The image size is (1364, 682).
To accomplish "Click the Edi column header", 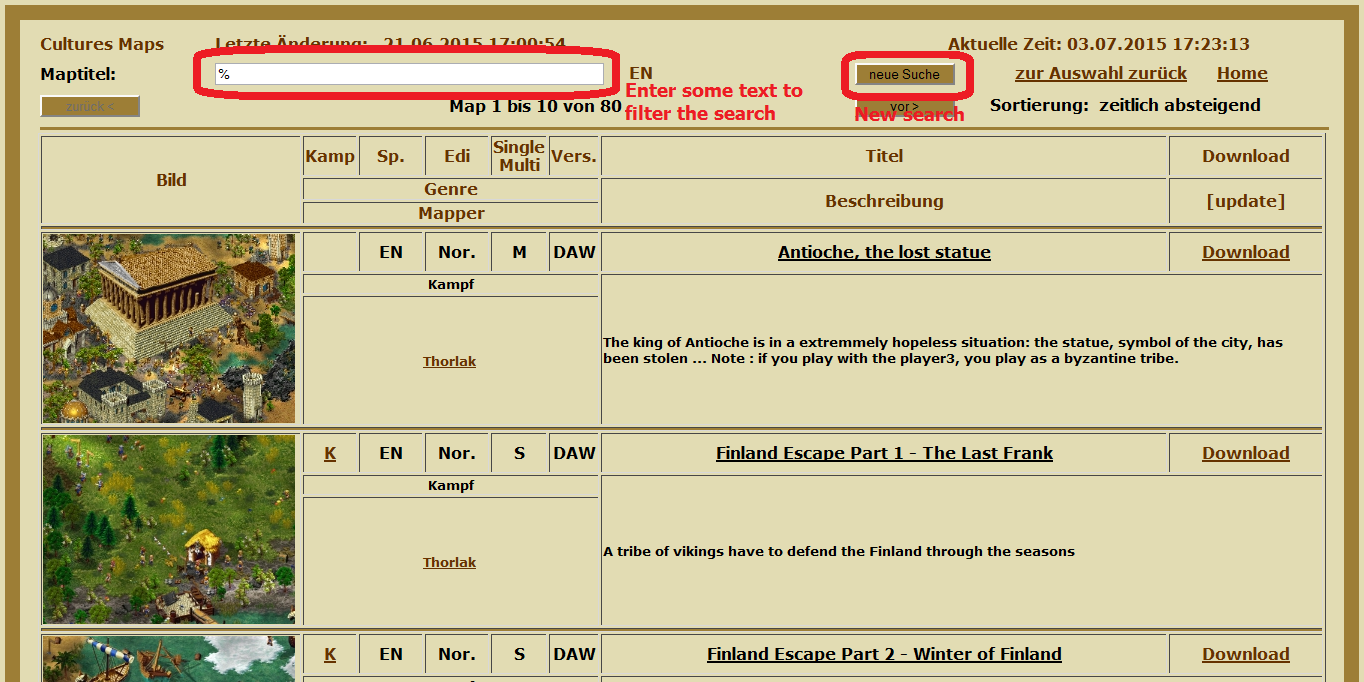I will point(457,156).
